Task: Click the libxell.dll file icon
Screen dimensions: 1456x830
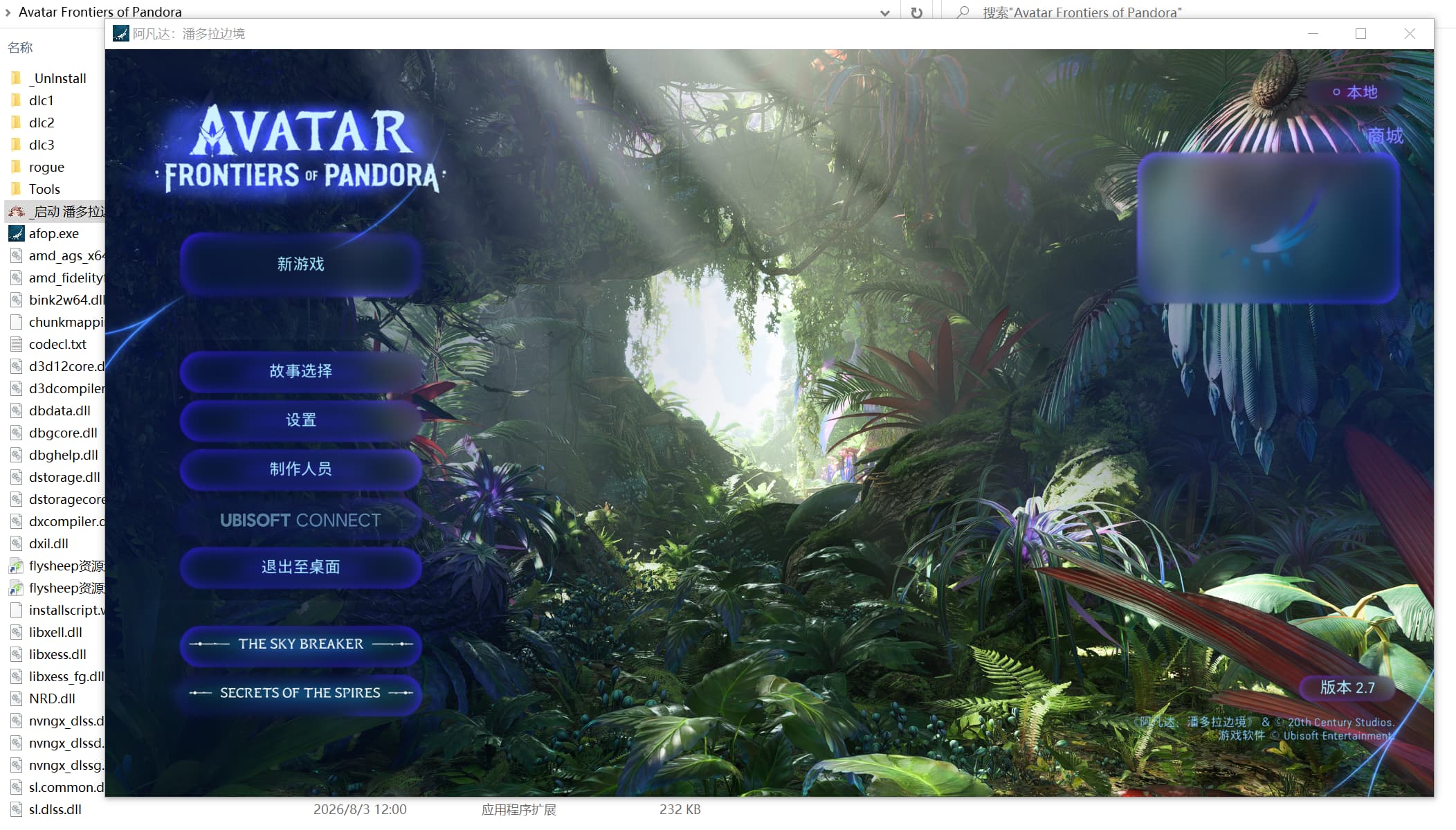Action: (17, 632)
